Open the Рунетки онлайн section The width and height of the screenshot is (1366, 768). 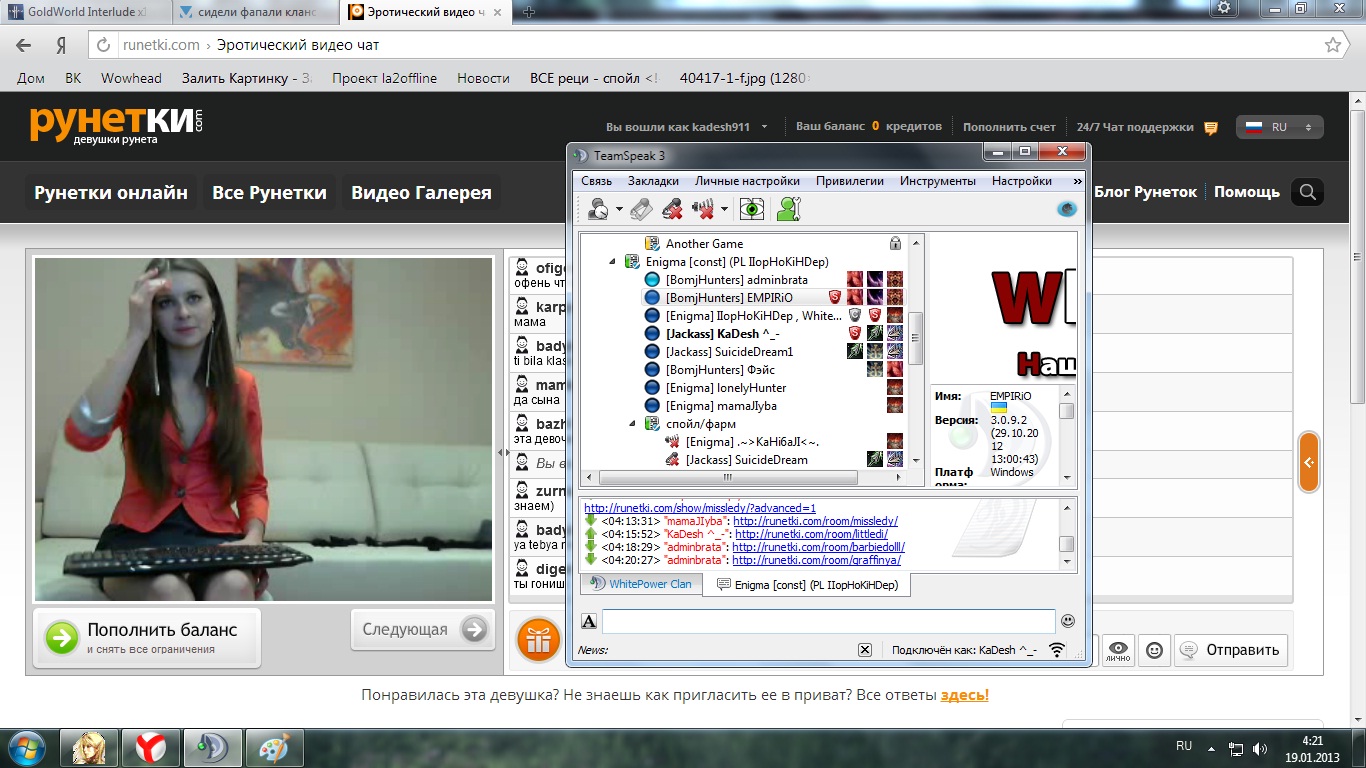click(x=111, y=193)
